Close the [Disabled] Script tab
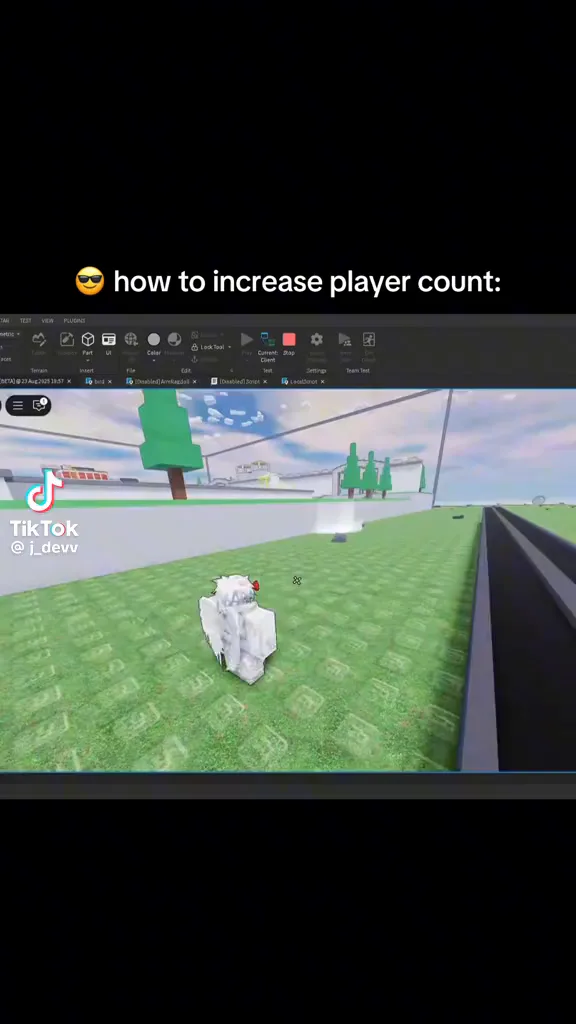576x1024 pixels. point(265,381)
